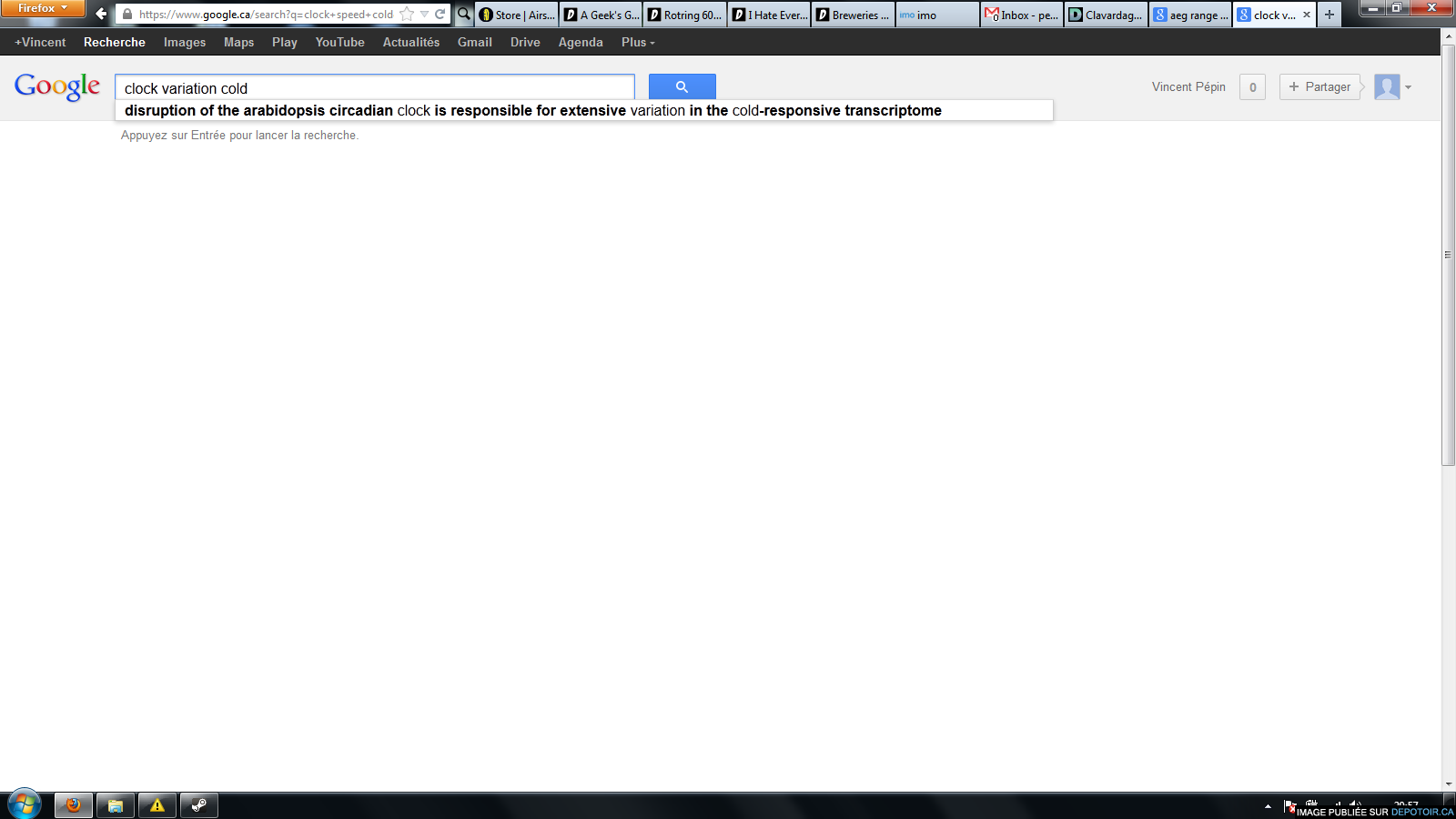Screen dimensions: 1456x819
Task: Click the browser back arrow button
Action: [x=101, y=14]
